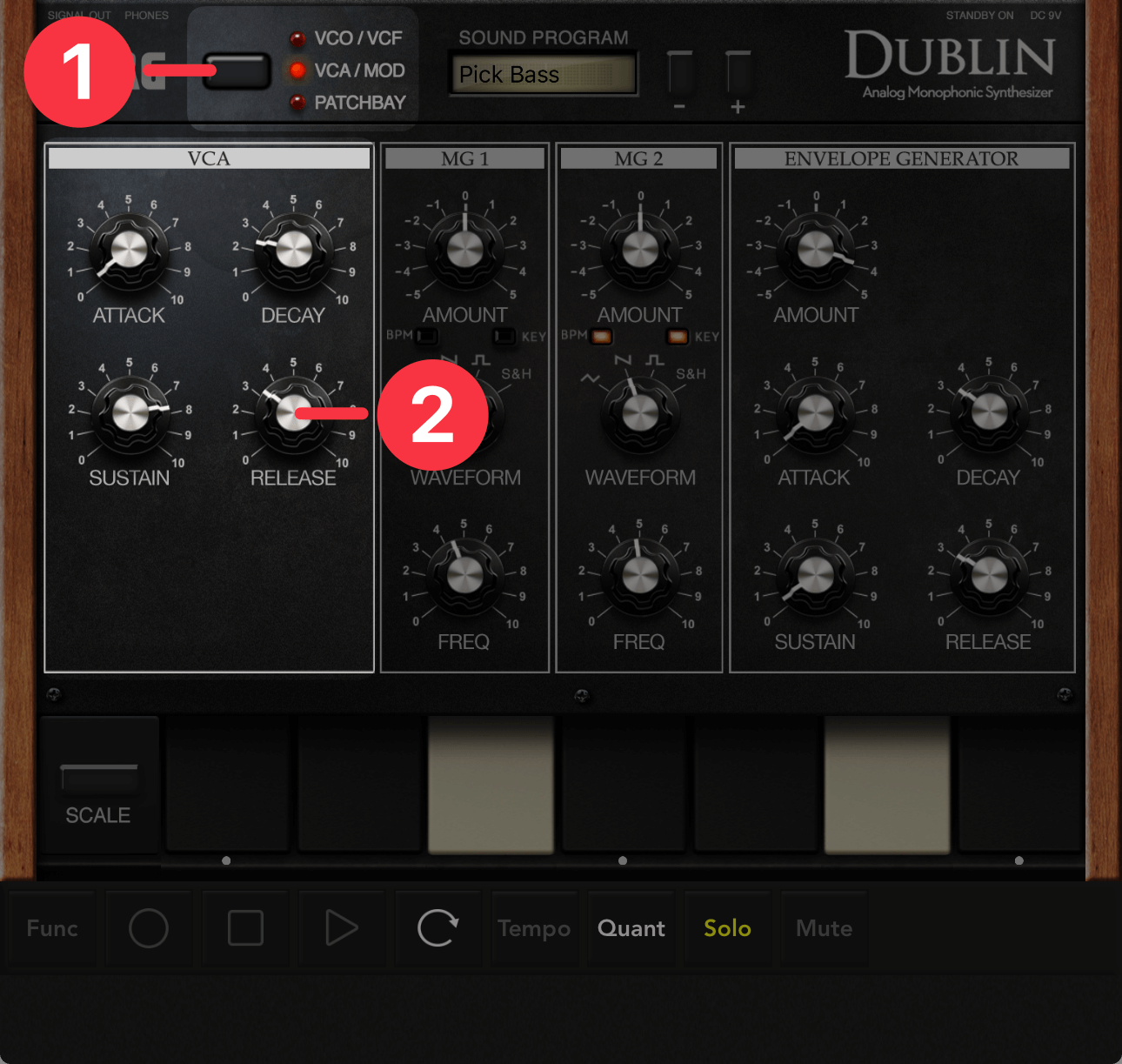Screen dimensions: 1122x1064
Task: Turn off MG 2 KEY switch
Action: tap(677, 336)
